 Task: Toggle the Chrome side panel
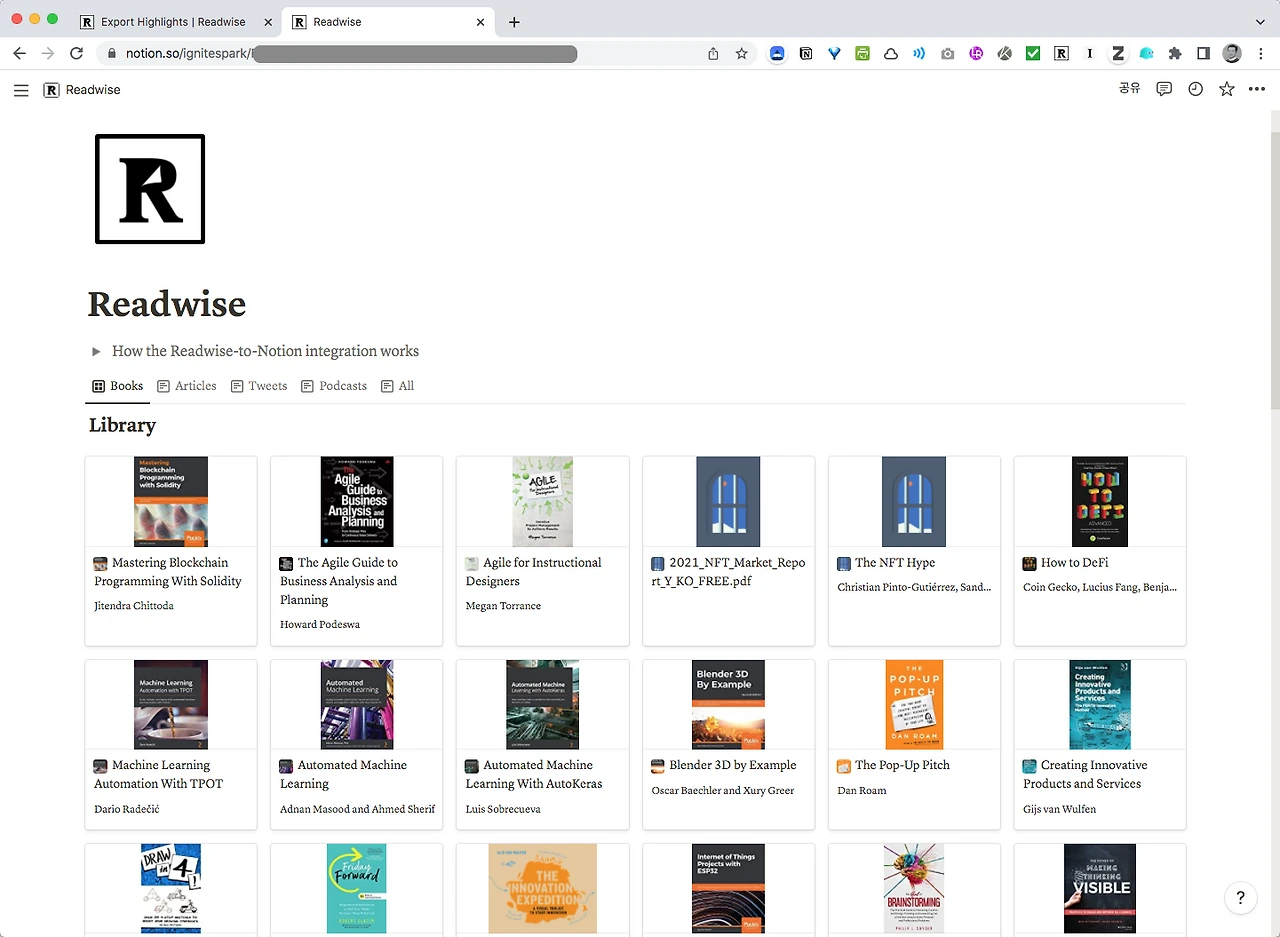pyautogui.click(x=1203, y=53)
